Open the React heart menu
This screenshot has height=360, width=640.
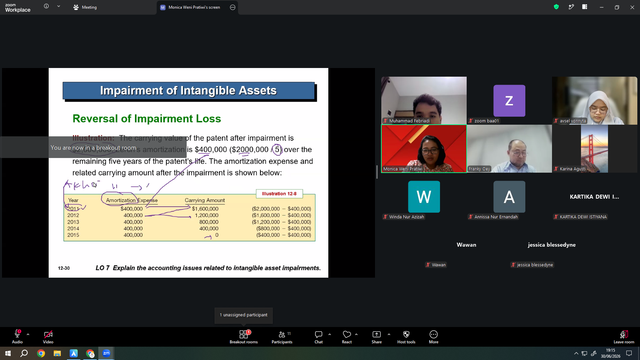(x=347, y=336)
